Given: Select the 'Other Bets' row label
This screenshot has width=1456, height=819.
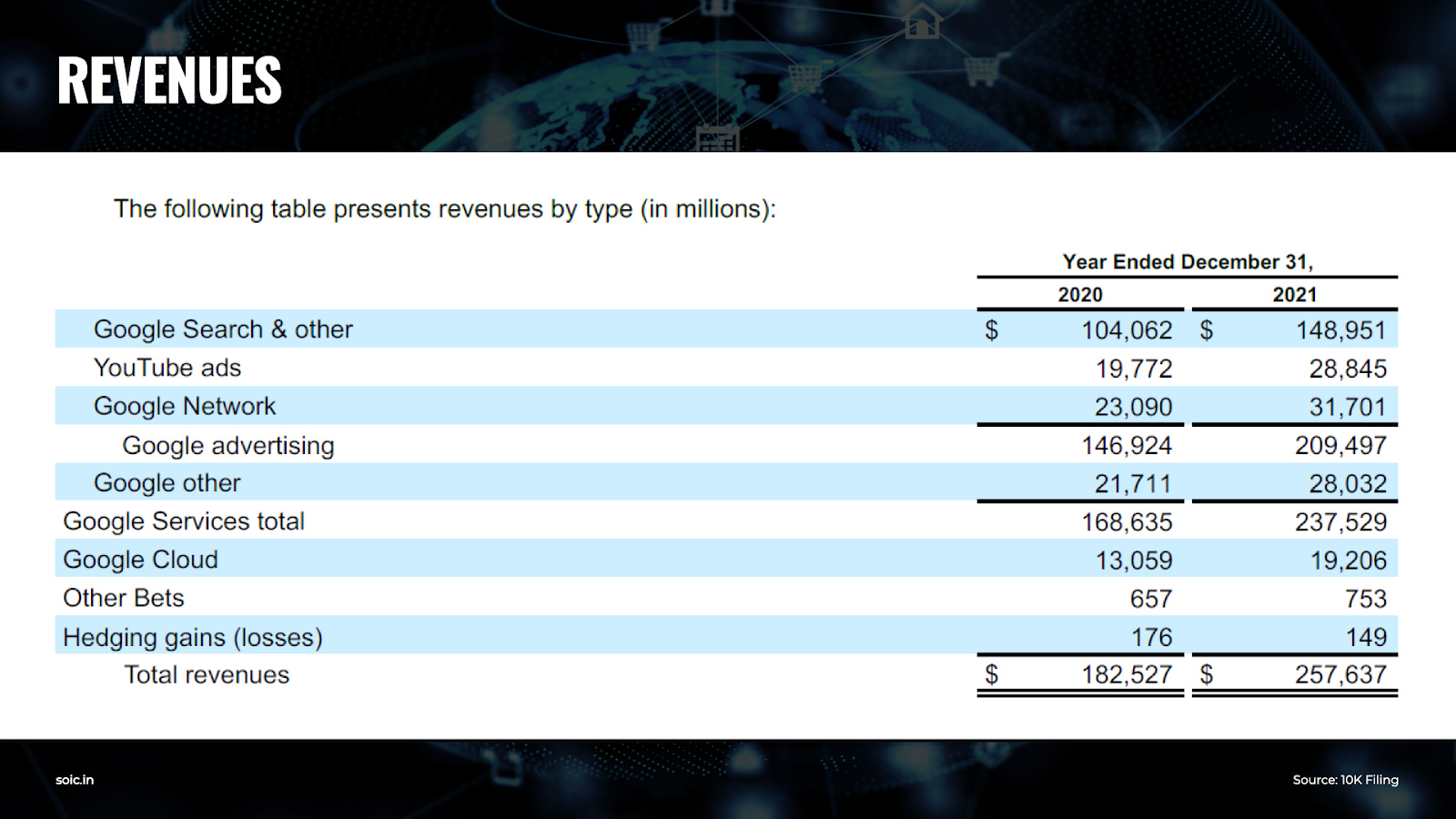Looking at the screenshot, I should pos(124,598).
